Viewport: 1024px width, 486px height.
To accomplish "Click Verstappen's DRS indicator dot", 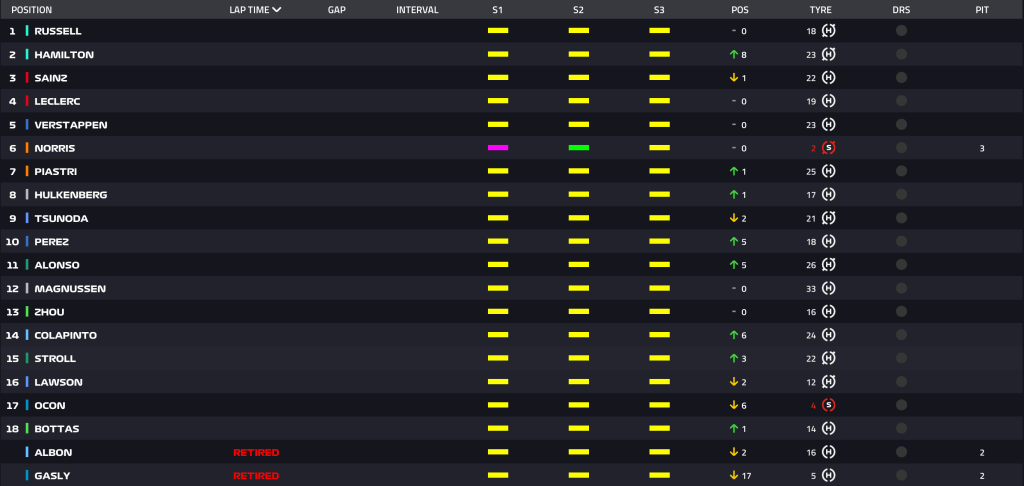I will [x=901, y=124].
